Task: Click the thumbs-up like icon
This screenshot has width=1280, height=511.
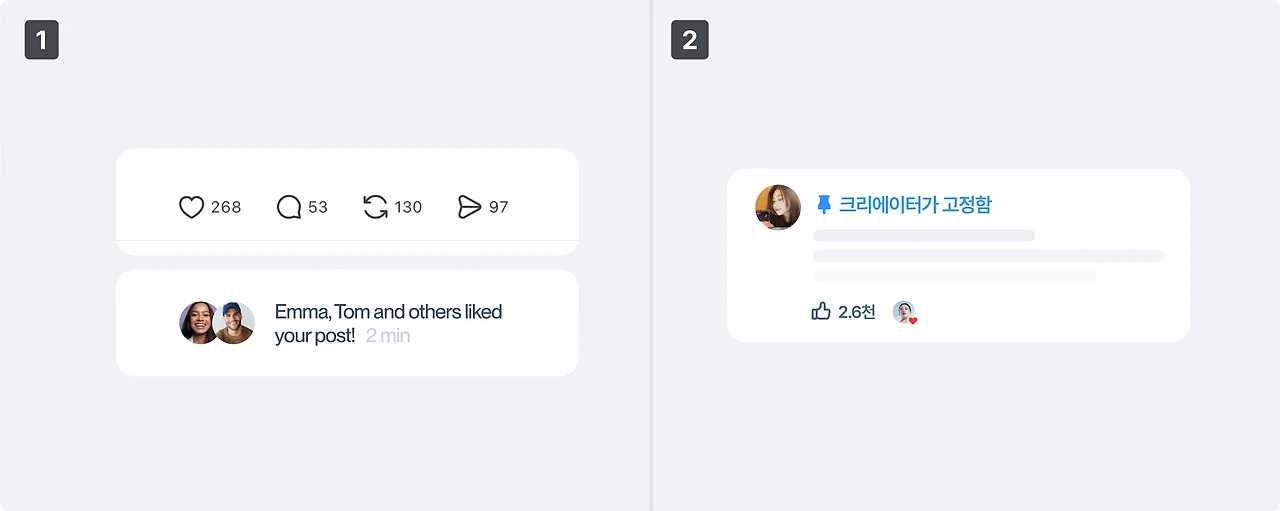Action: pos(821,311)
